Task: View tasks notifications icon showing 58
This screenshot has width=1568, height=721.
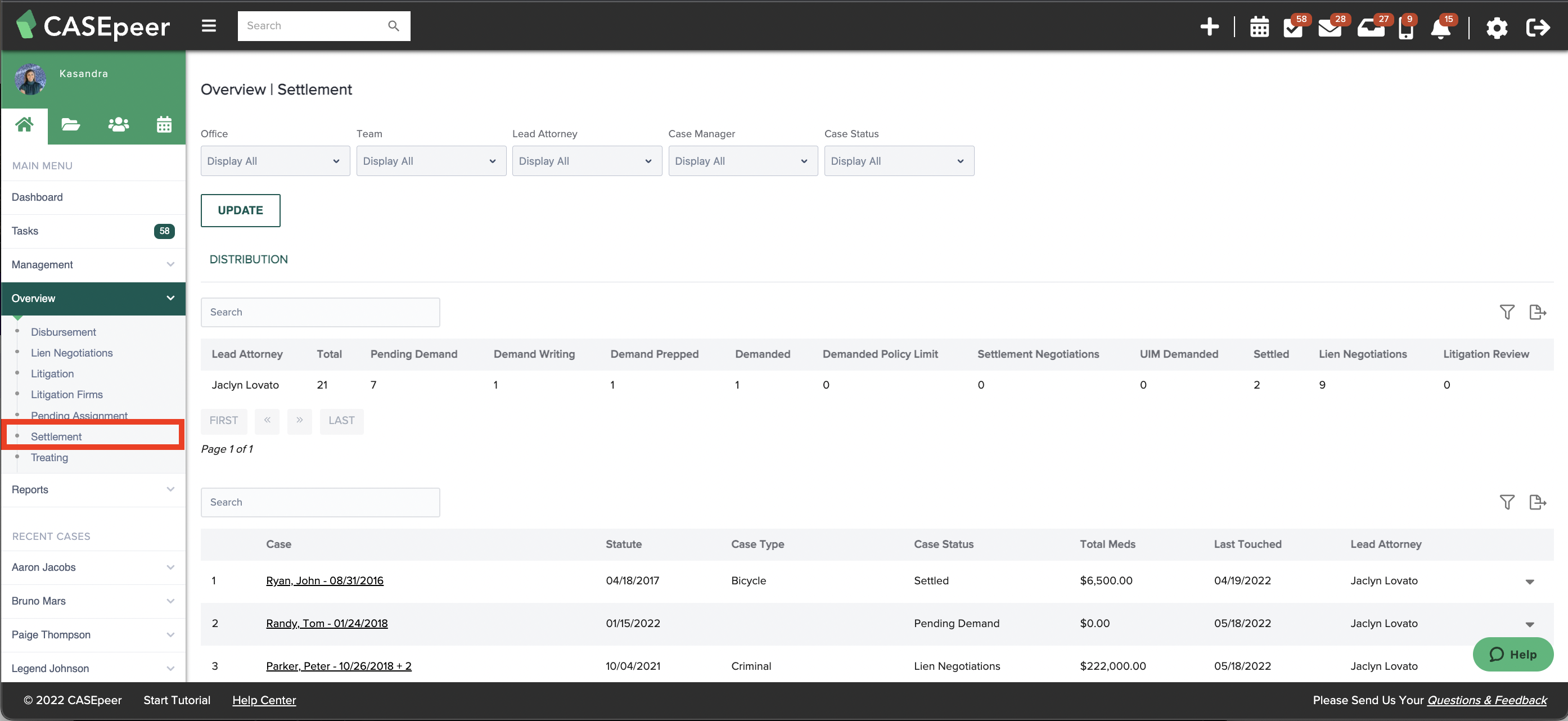Action: tap(1294, 28)
